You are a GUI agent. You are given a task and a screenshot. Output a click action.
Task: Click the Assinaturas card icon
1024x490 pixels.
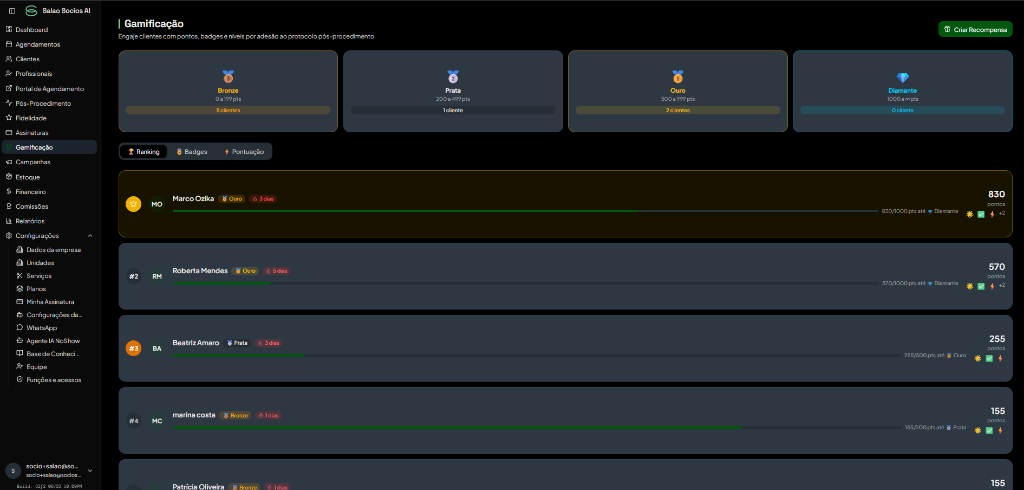(x=8, y=133)
